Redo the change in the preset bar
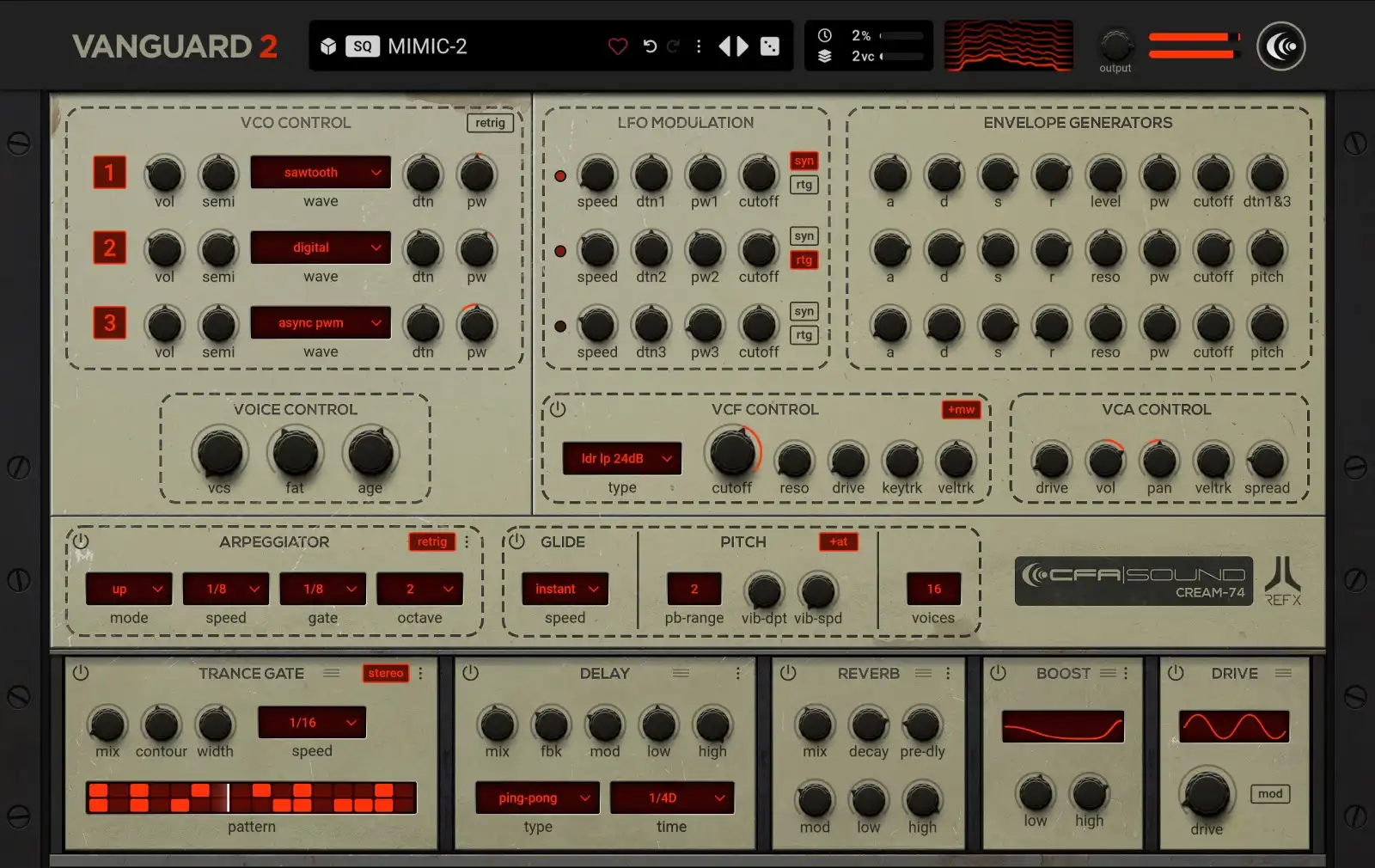The height and width of the screenshot is (868, 1375). click(x=674, y=46)
